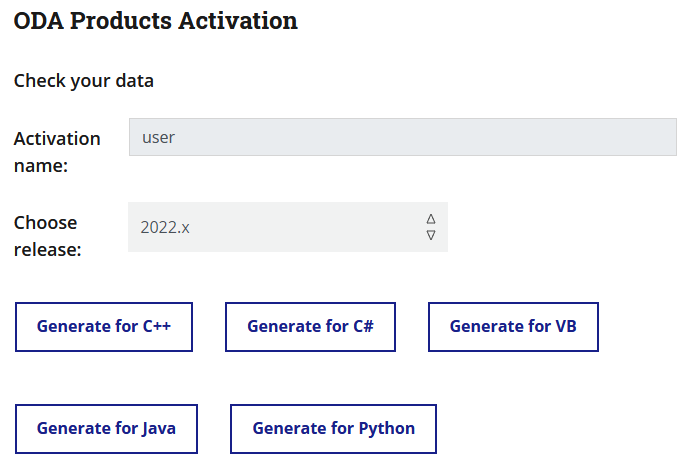Click the 'Choose release:' label
The height and width of the screenshot is (471, 688).
[x=46, y=235]
